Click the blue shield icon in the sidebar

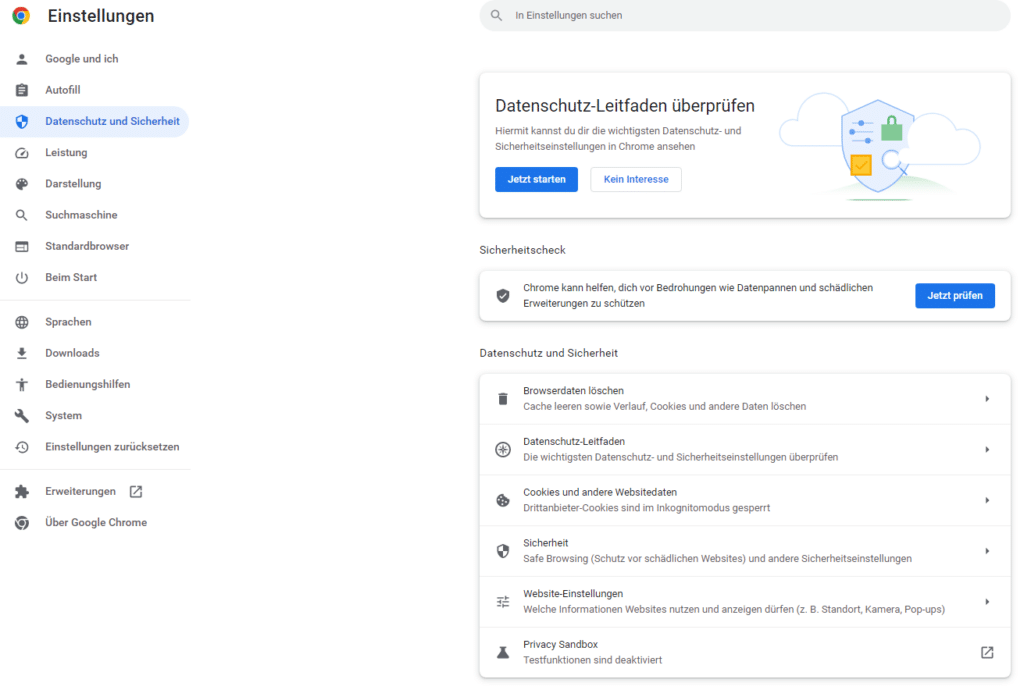pyautogui.click(x=22, y=121)
